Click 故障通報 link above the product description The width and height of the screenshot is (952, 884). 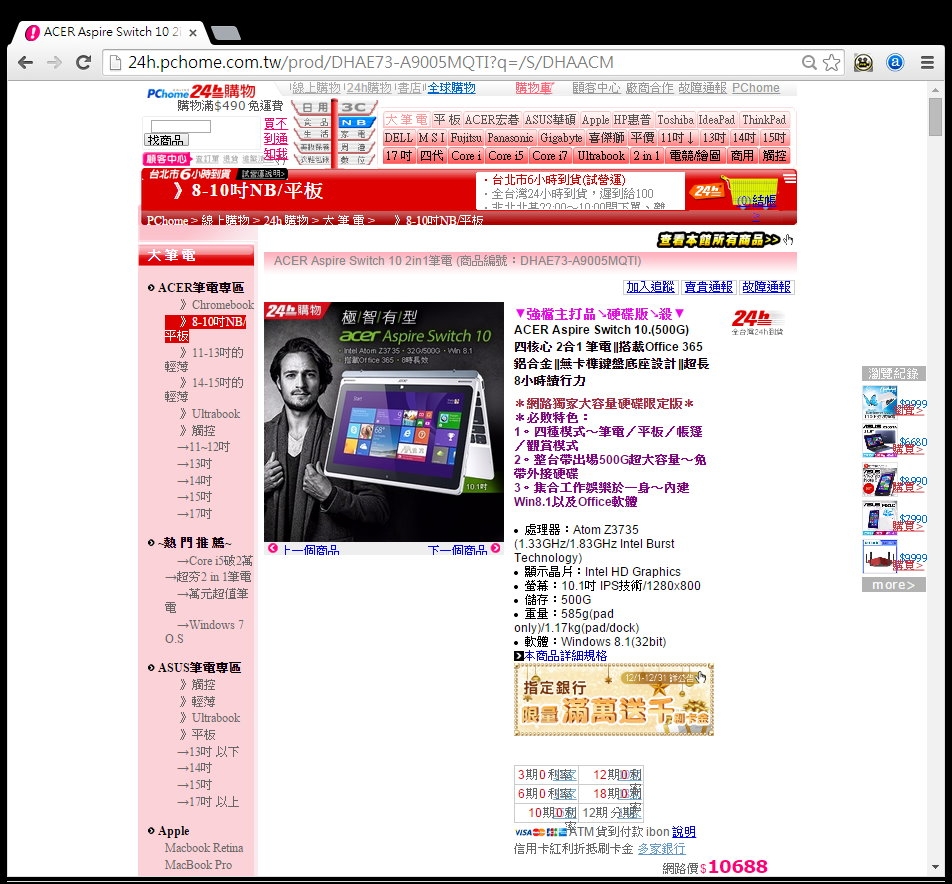pyautogui.click(x=766, y=287)
